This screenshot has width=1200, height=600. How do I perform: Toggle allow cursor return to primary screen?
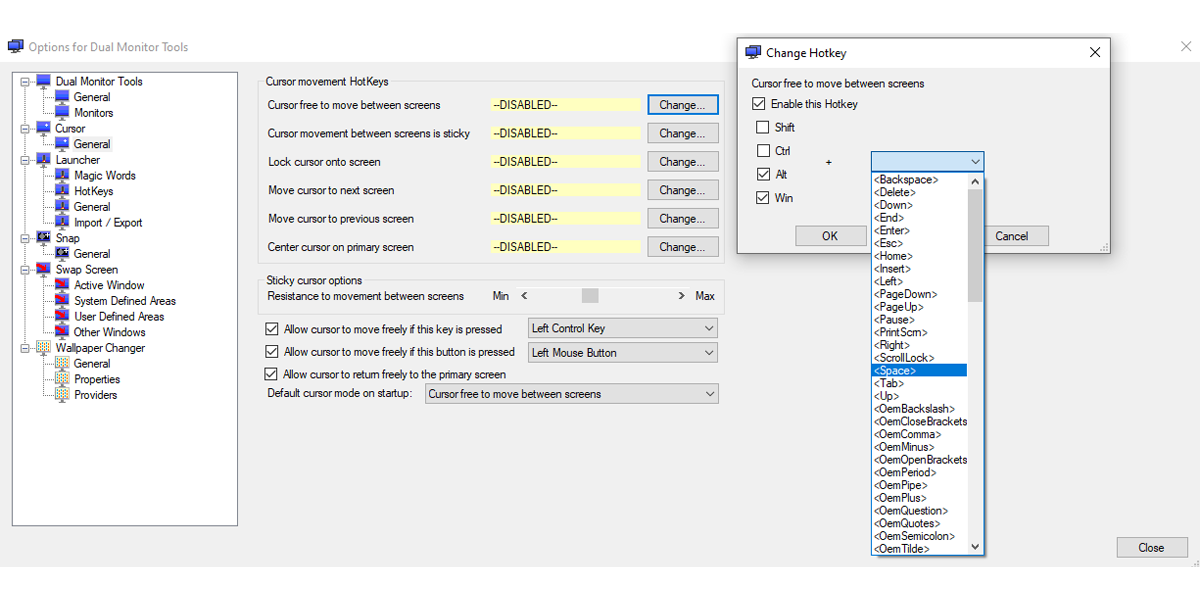[271, 374]
